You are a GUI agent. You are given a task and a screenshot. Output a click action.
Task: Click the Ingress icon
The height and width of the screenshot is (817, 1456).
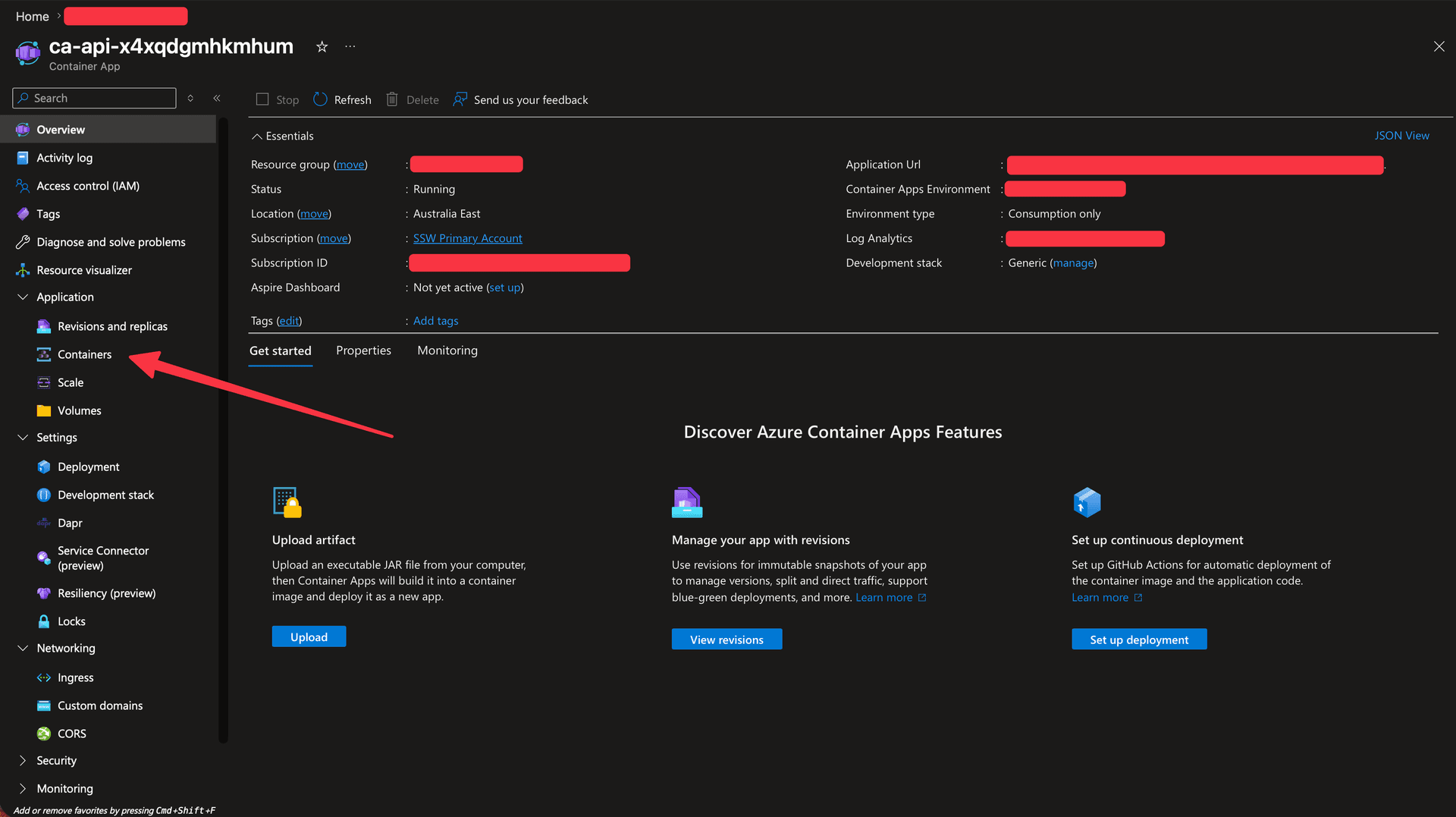(44, 677)
